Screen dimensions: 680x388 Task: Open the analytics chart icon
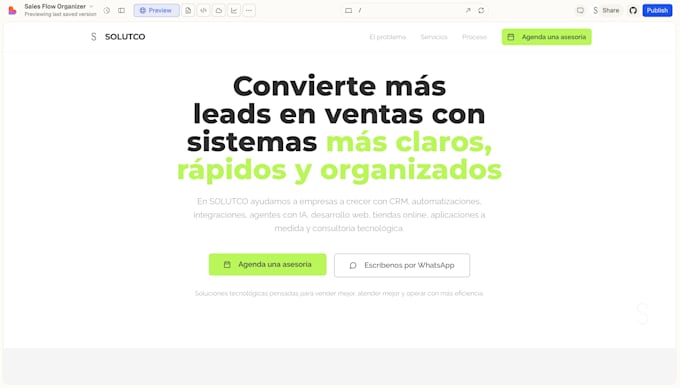point(234,10)
